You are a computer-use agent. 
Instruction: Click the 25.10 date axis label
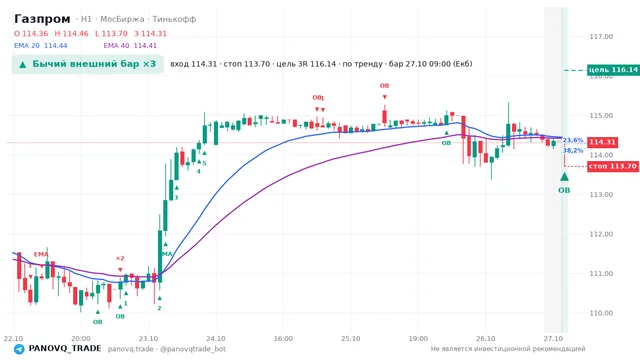(x=351, y=339)
